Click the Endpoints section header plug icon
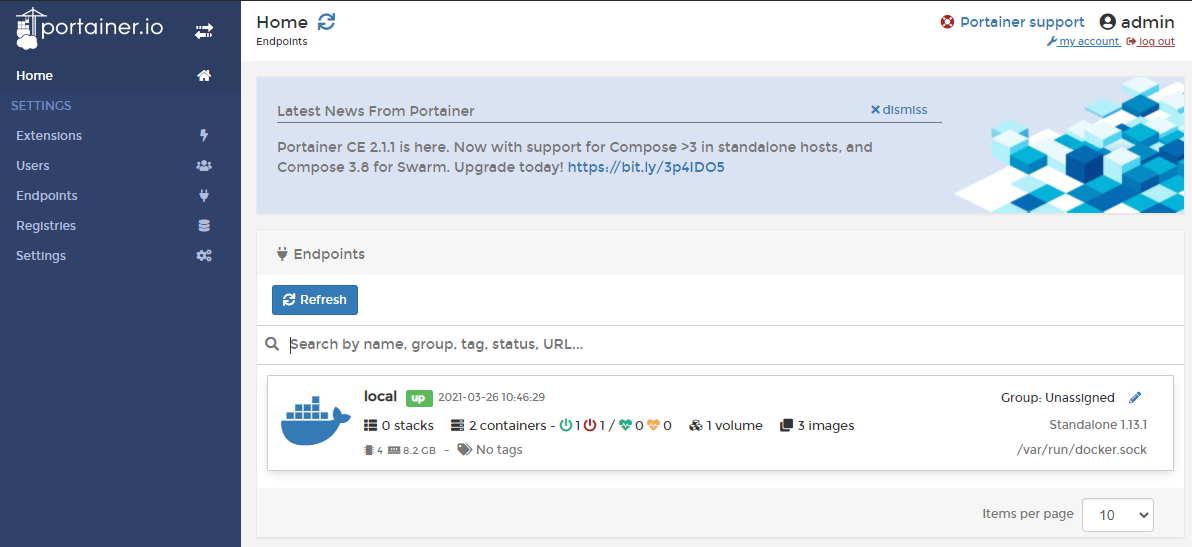1192x547 pixels. [283, 253]
